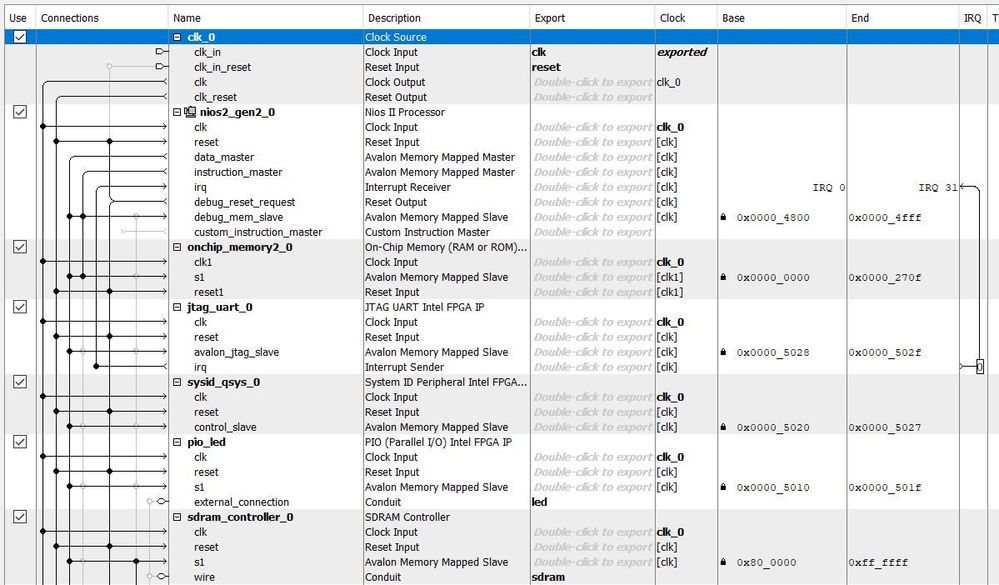Toggle Use checkbox for pio_led

click(x=20, y=442)
